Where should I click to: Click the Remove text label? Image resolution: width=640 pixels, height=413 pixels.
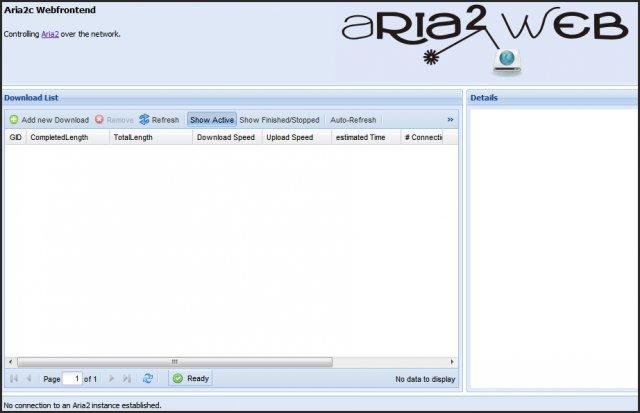[120, 120]
